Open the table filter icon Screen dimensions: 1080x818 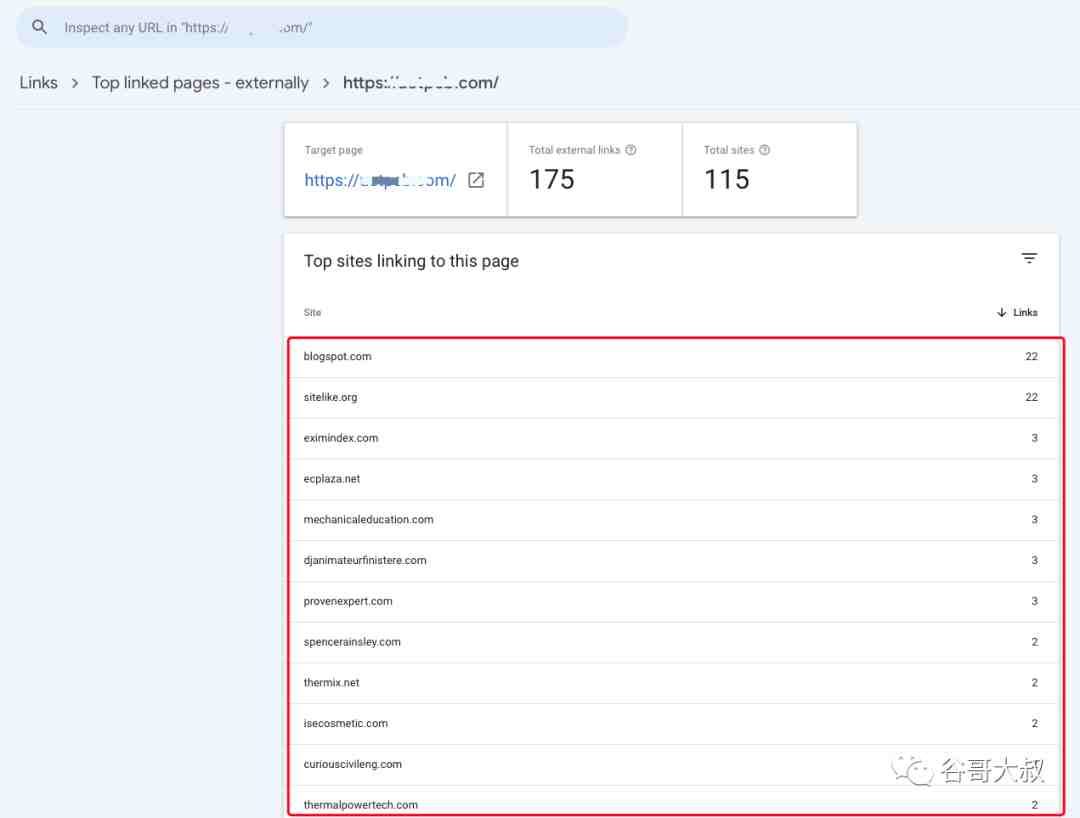(1029, 258)
